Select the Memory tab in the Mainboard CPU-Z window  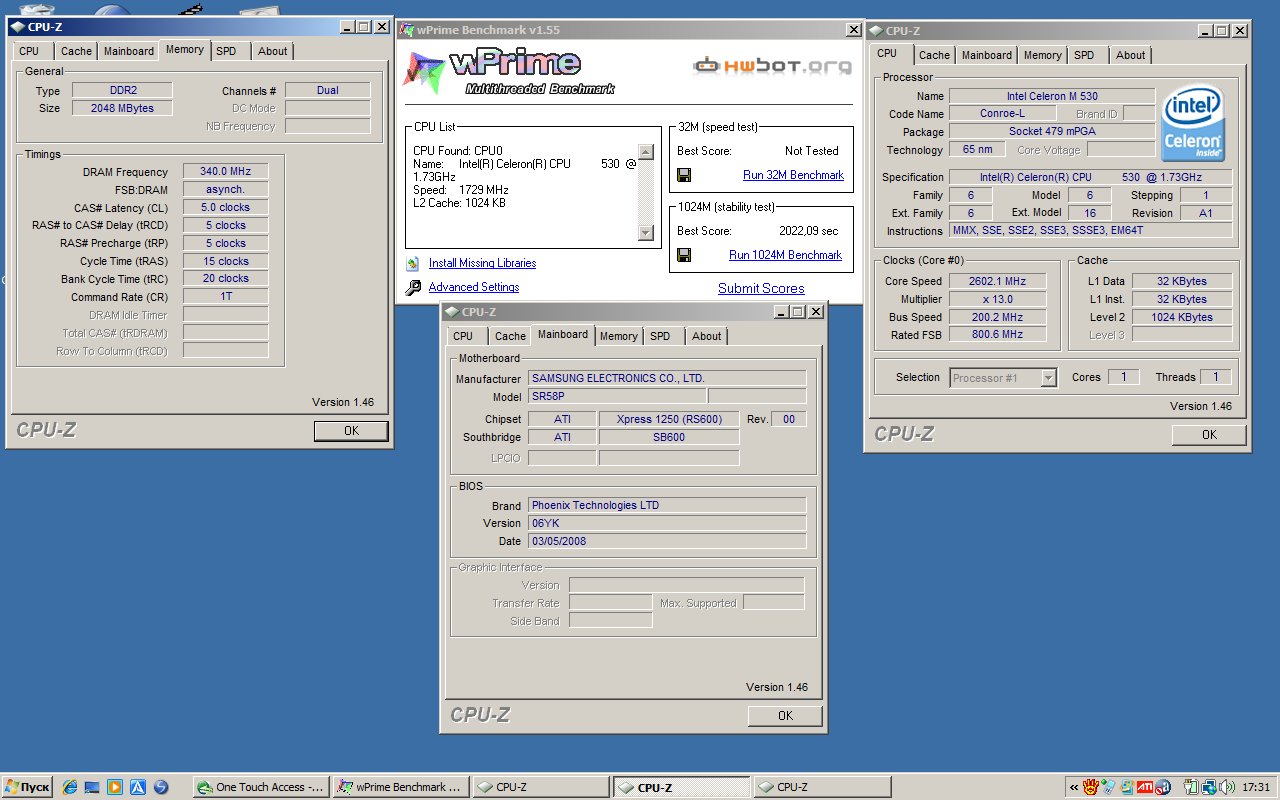pos(618,336)
